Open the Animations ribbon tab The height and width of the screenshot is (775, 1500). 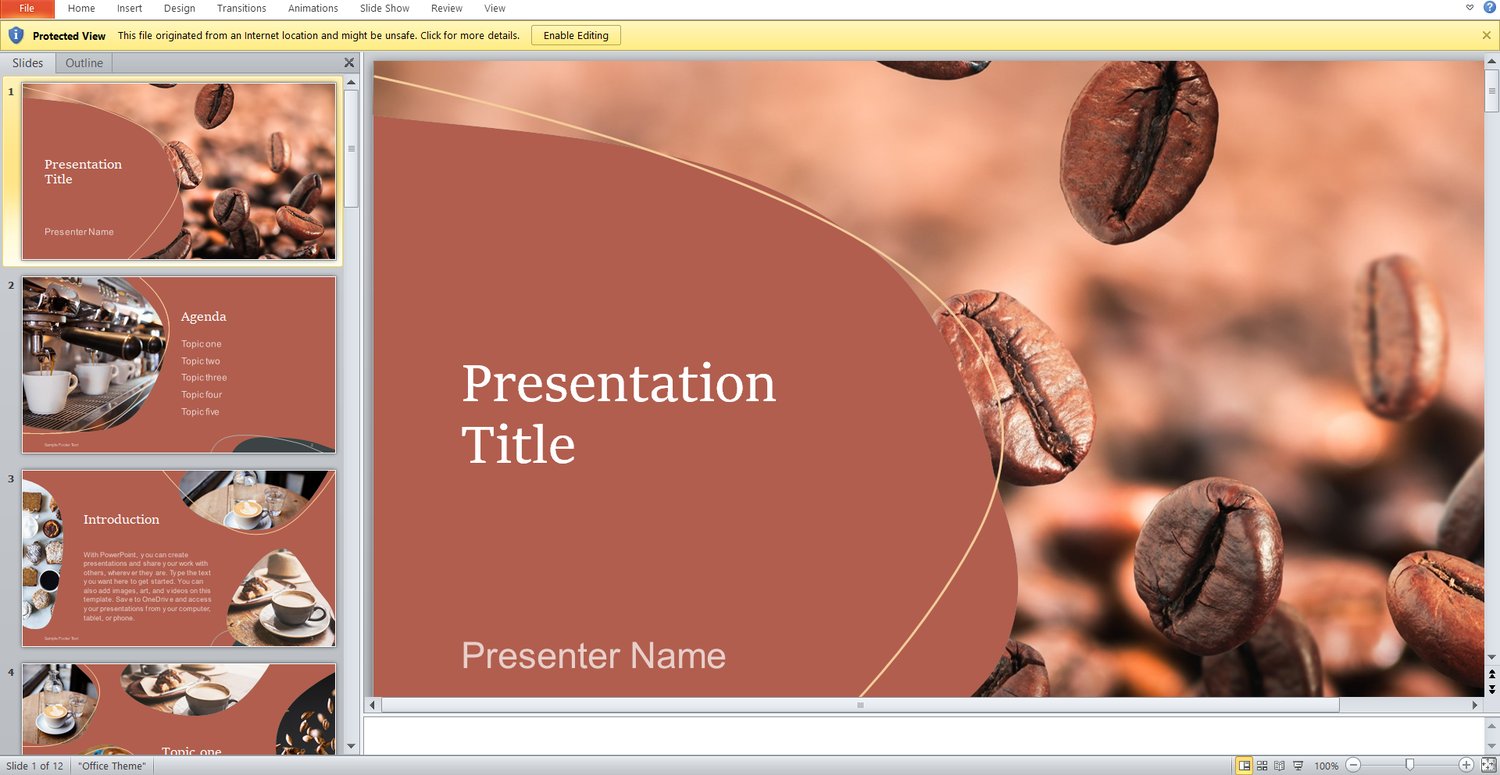tap(313, 8)
